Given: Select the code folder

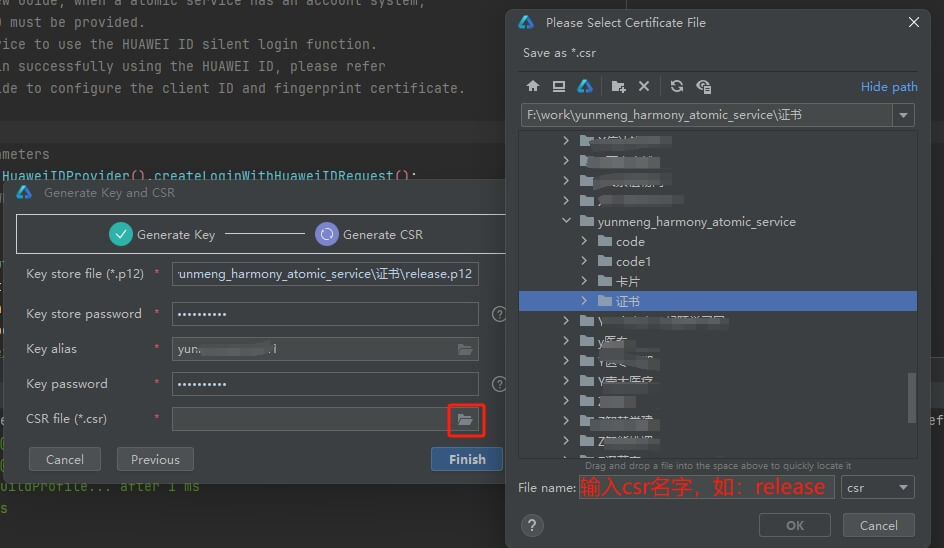Looking at the screenshot, I should point(630,241).
